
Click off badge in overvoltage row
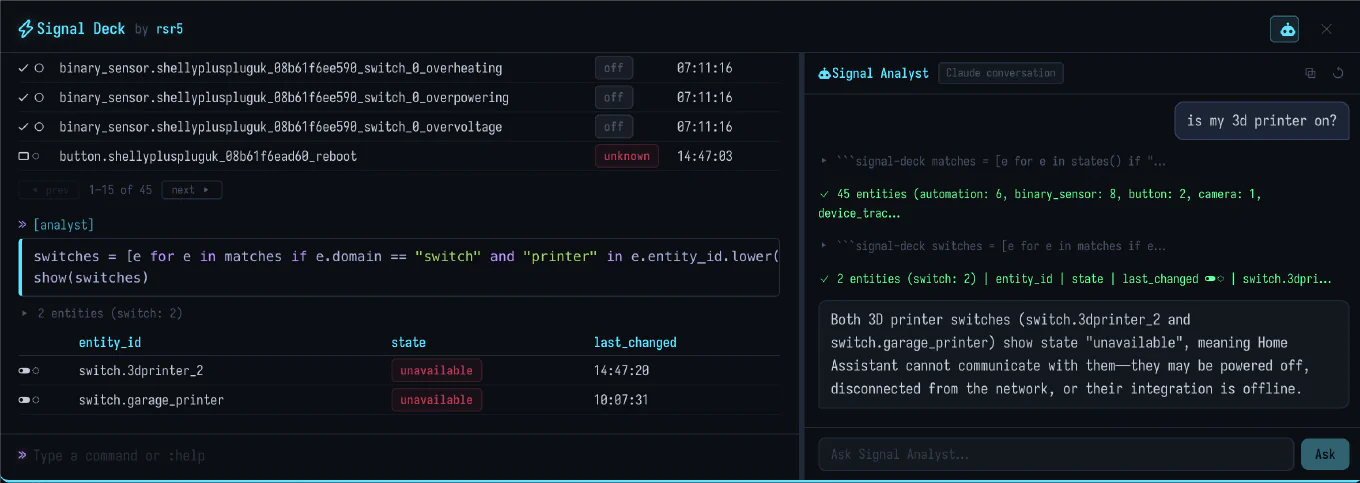[613, 127]
